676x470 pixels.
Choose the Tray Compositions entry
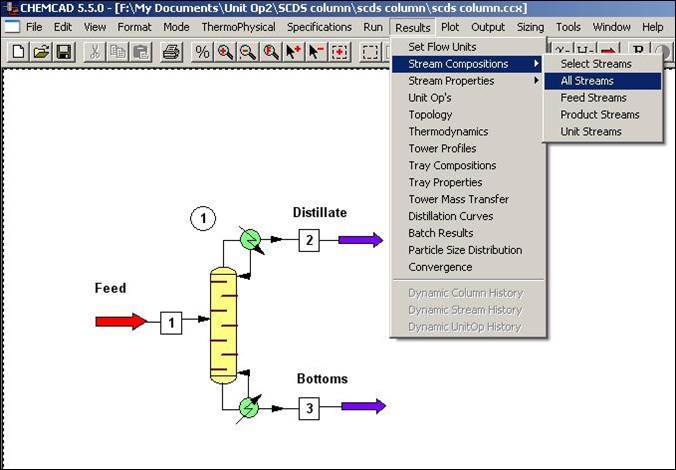467,166
